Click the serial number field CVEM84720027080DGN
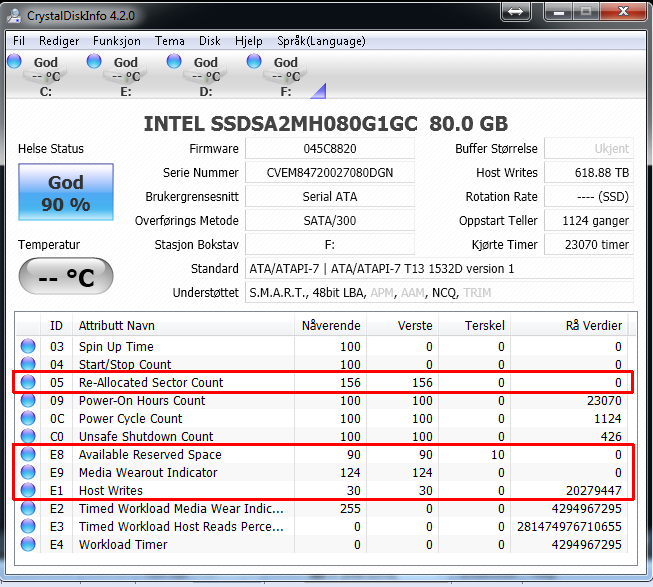The image size is (653, 587). (330, 172)
